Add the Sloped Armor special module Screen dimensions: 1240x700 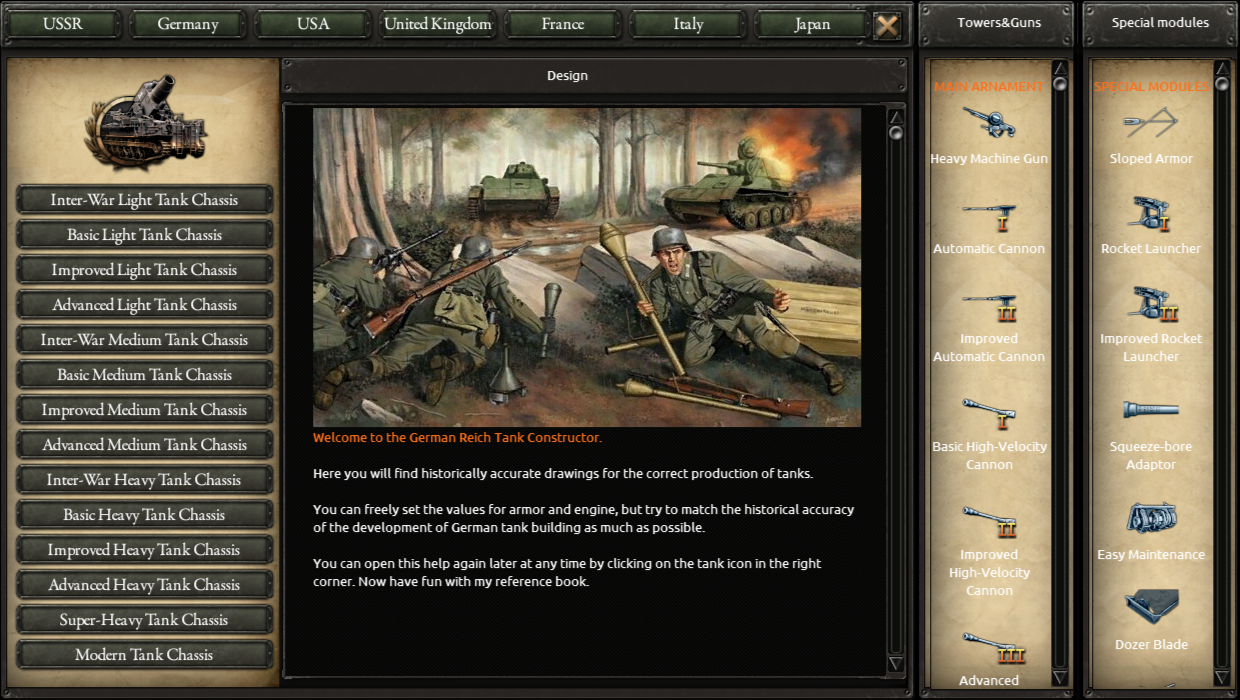(1151, 123)
